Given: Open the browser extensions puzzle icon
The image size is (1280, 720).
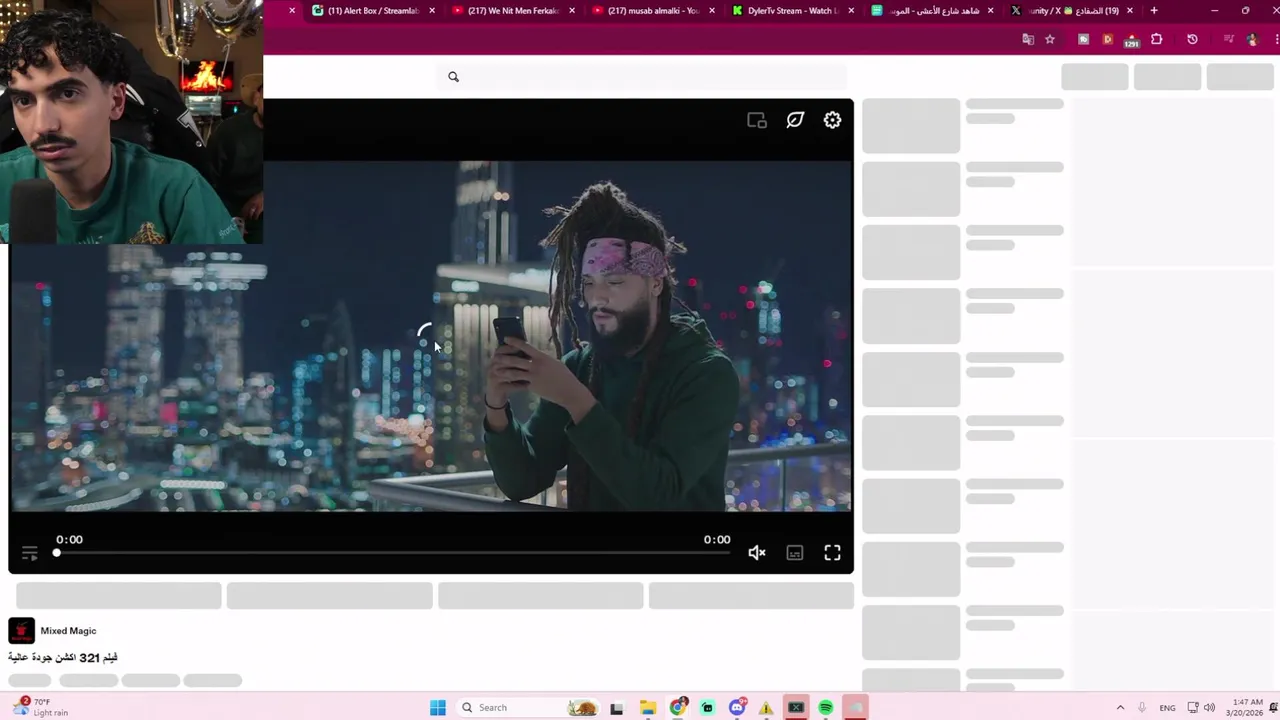Looking at the screenshot, I should click(x=1157, y=39).
